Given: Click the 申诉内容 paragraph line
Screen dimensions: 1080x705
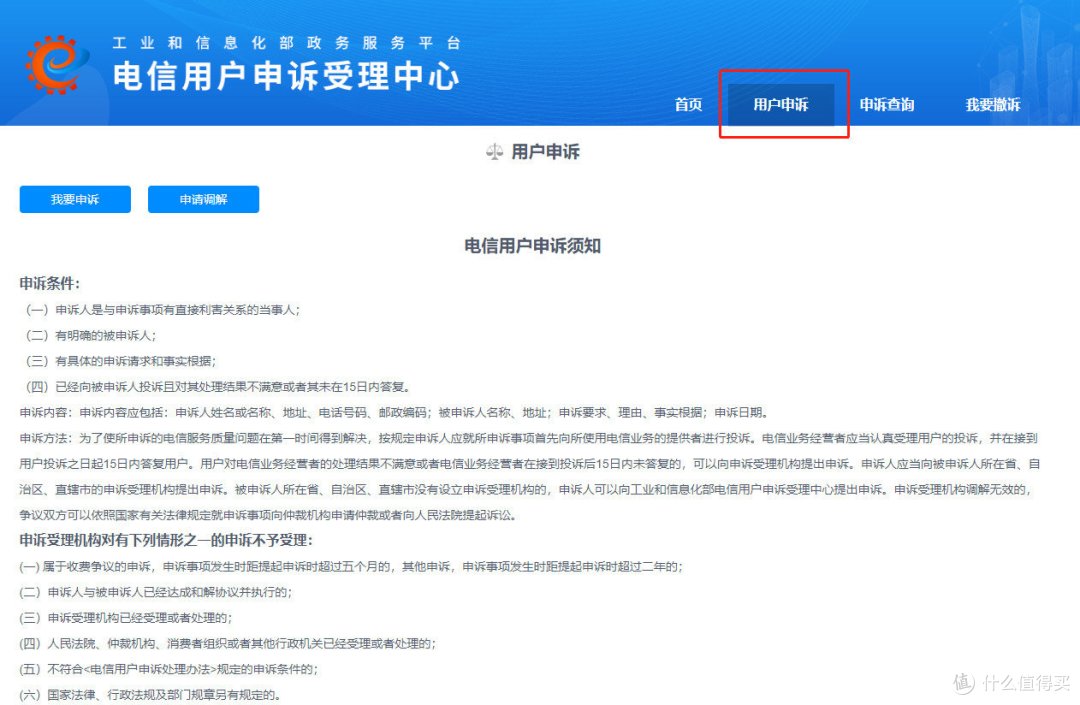Looking at the screenshot, I should tap(393, 412).
